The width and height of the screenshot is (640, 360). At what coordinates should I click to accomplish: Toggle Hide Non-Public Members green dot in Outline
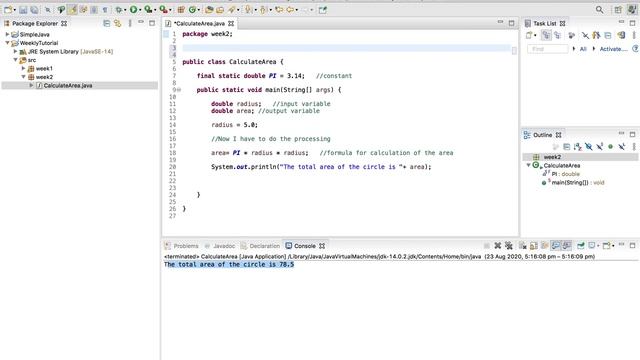(x=611, y=147)
